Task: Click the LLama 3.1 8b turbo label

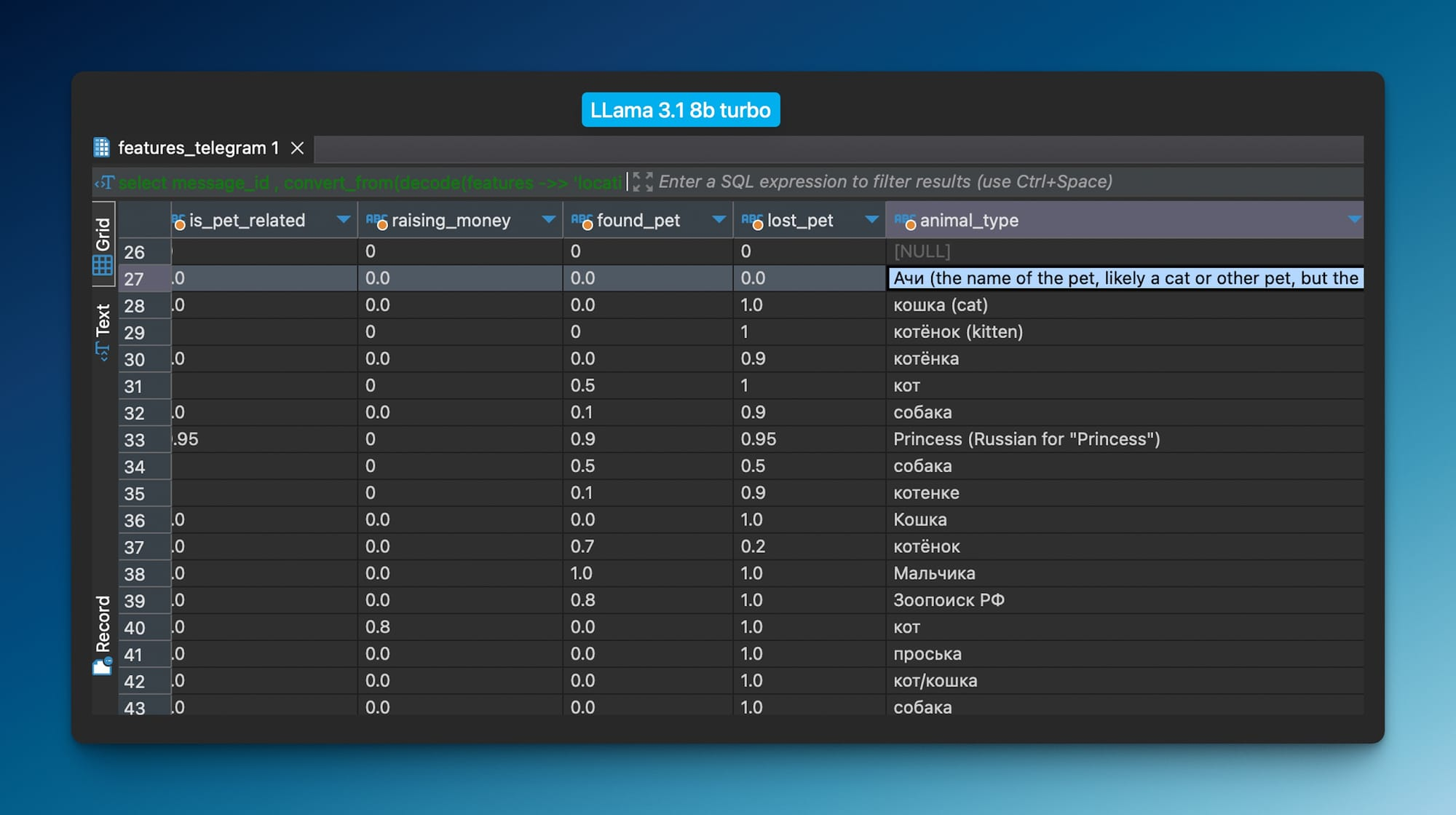Action: point(681,110)
